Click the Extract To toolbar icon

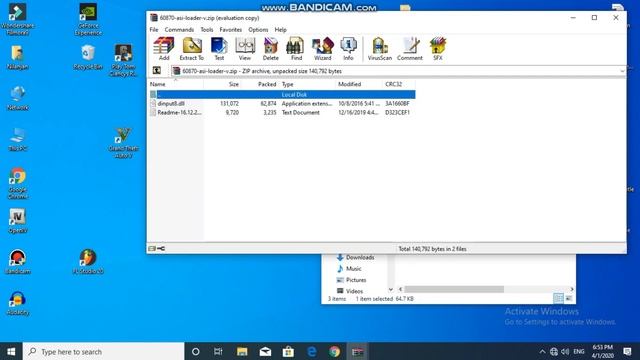[191, 49]
